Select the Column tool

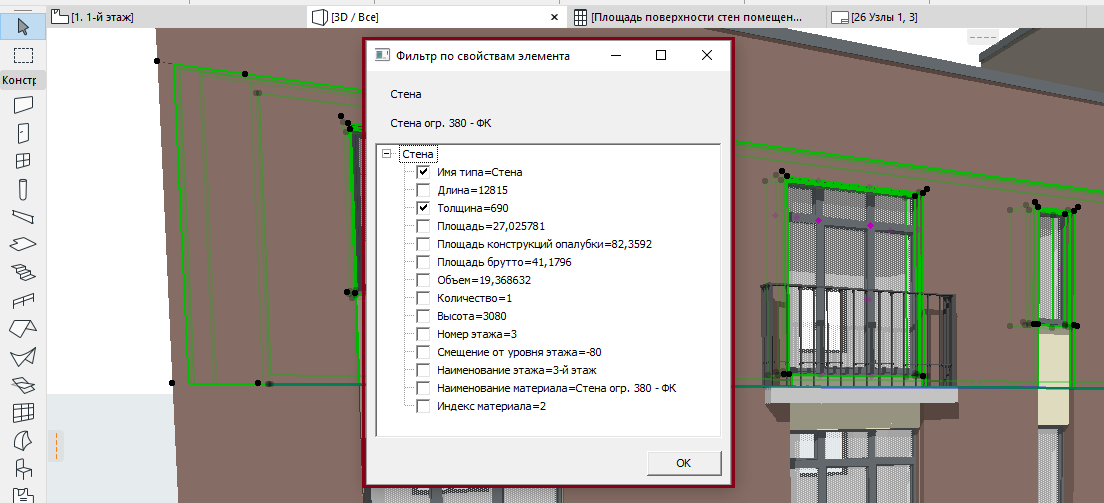23,189
